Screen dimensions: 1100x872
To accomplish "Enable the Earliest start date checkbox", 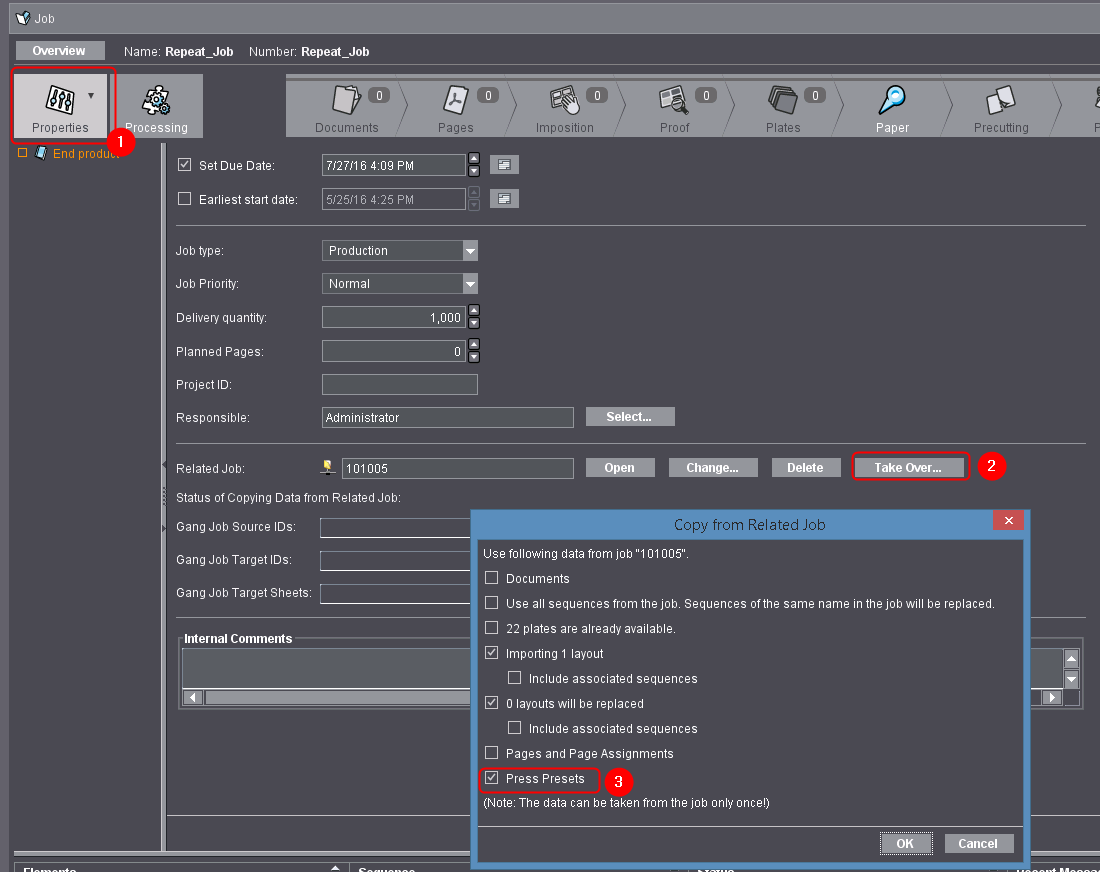I will [x=184, y=199].
